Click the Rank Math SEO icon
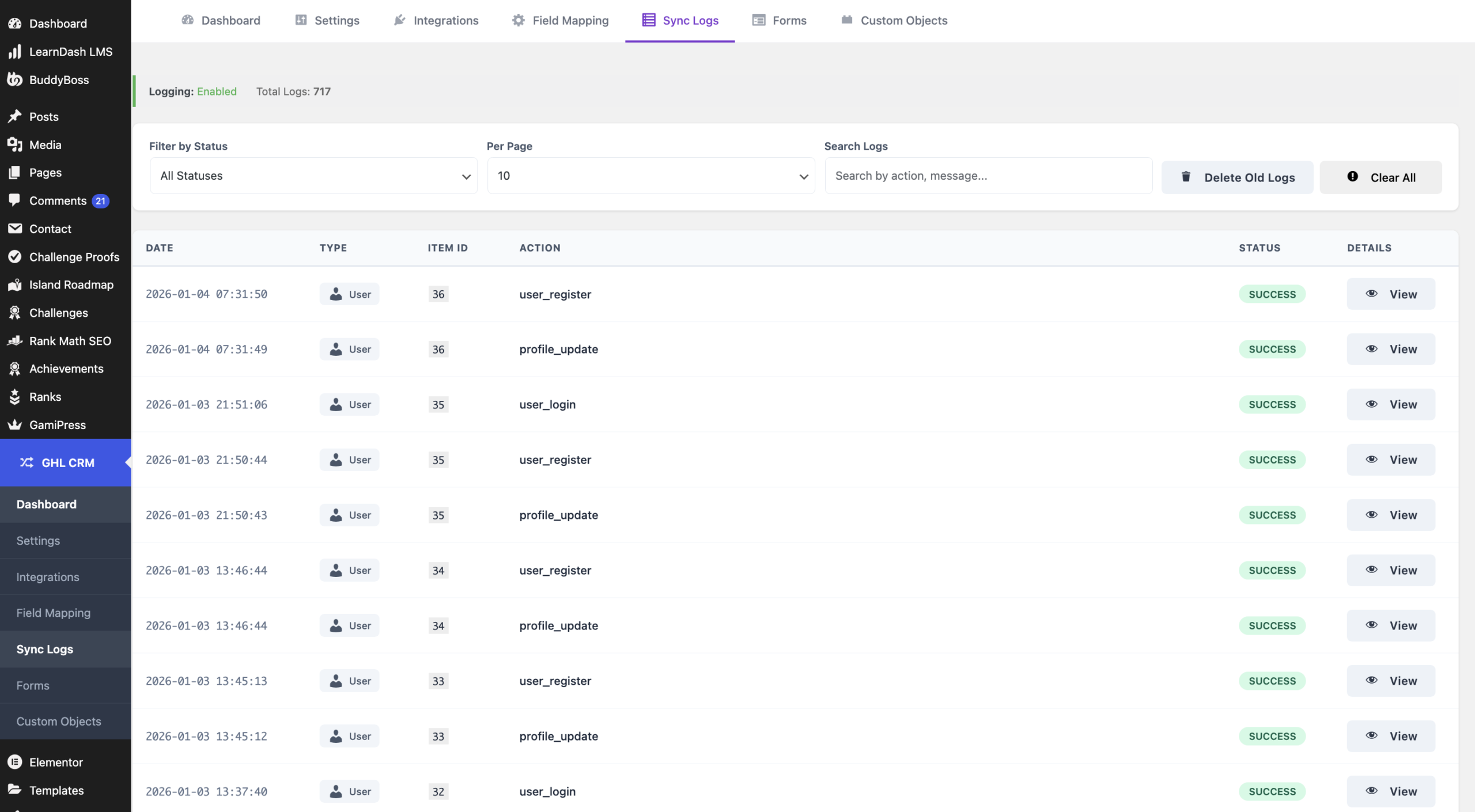 15,341
